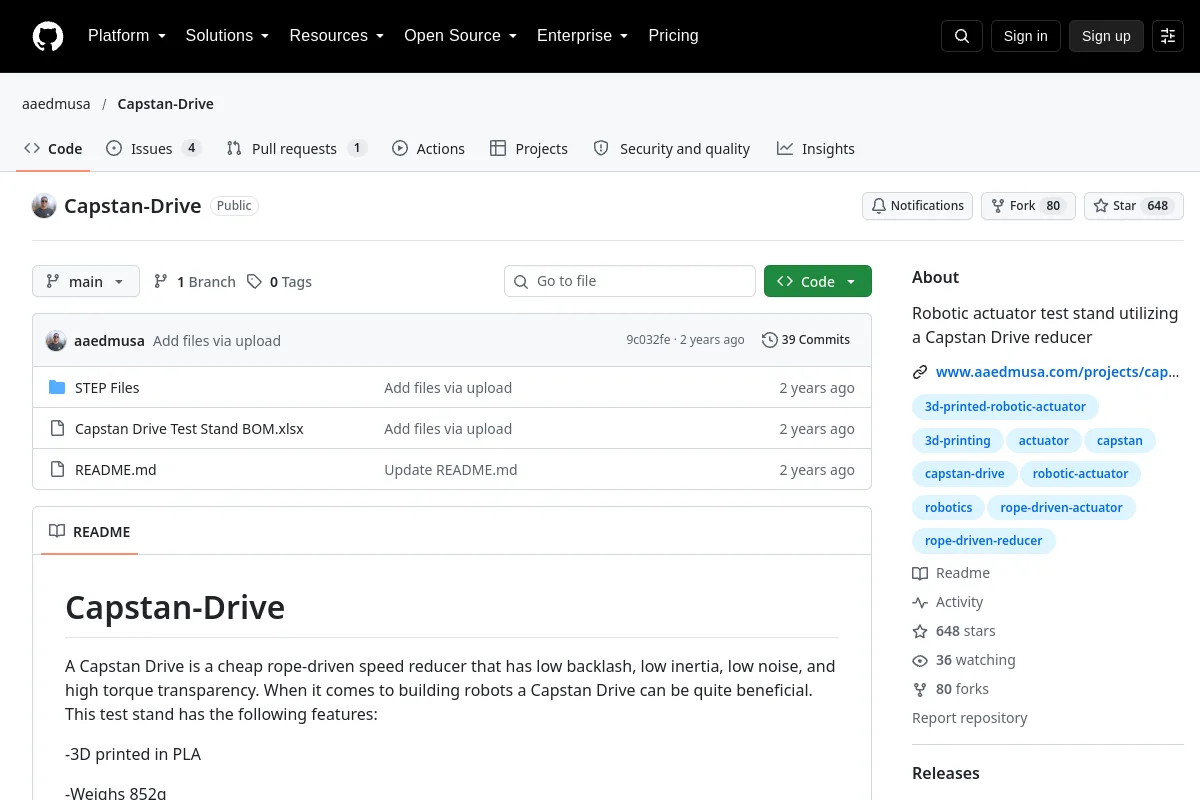Expand the green Code dropdown button
The height and width of the screenshot is (800, 1200).
[818, 282]
